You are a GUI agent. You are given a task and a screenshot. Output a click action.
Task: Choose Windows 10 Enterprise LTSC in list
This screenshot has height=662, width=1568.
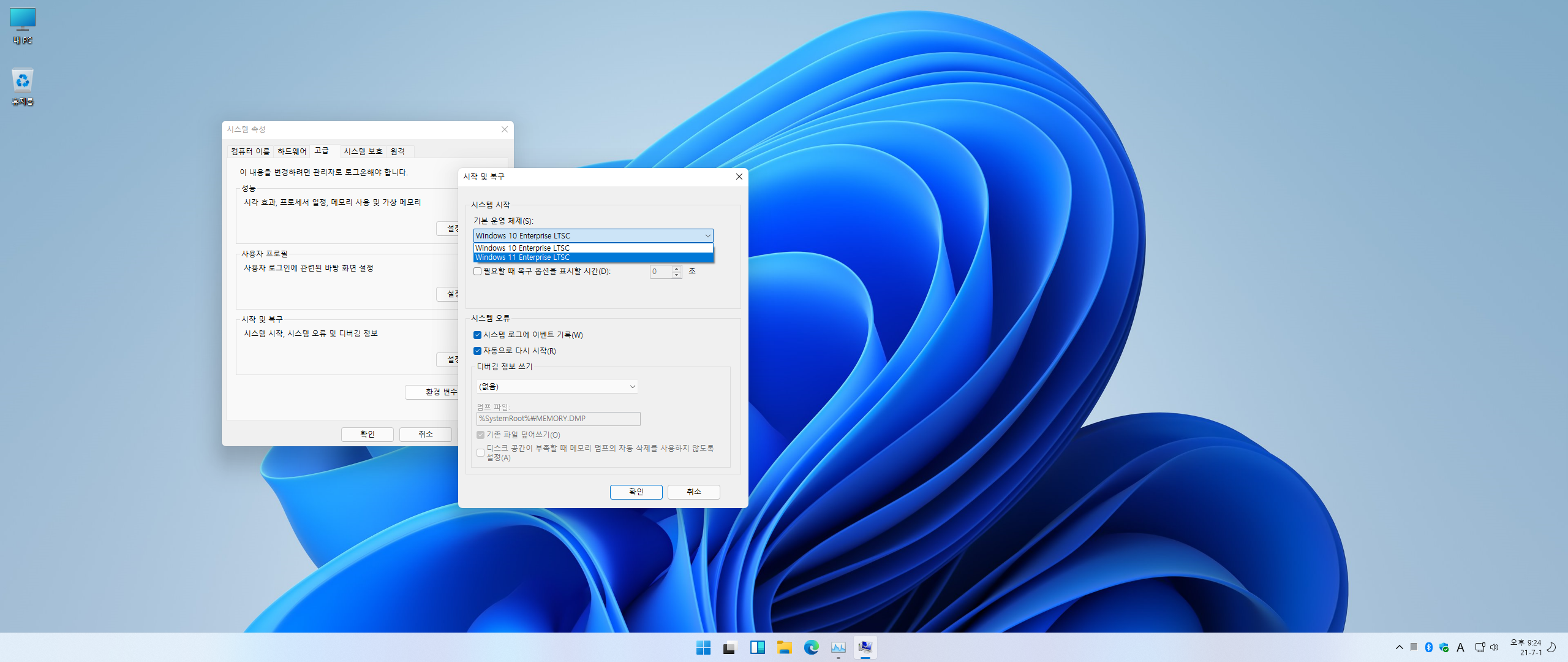click(593, 248)
